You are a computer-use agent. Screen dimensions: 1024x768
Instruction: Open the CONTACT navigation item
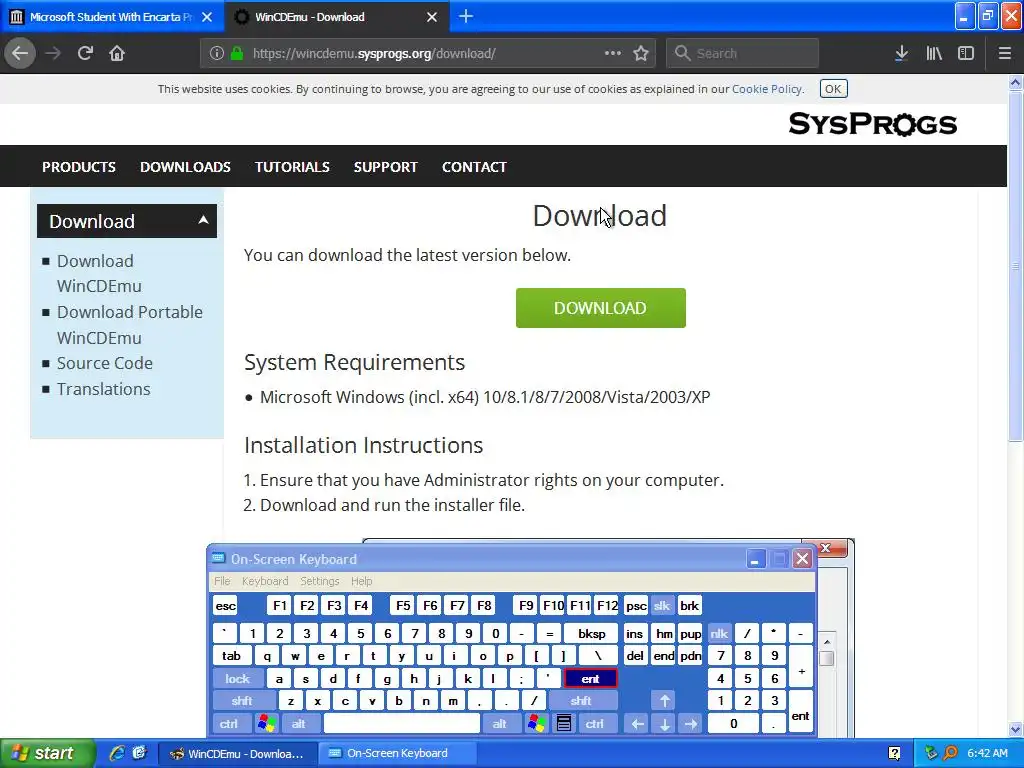[x=474, y=167]
